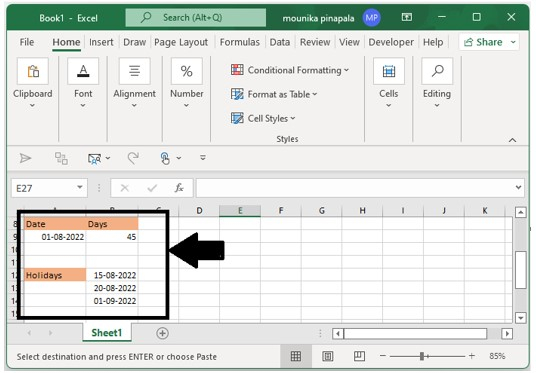Click the shapes arrange icon in Quick Access Toolbar
The image size is (536, 373).
(61, 158)
